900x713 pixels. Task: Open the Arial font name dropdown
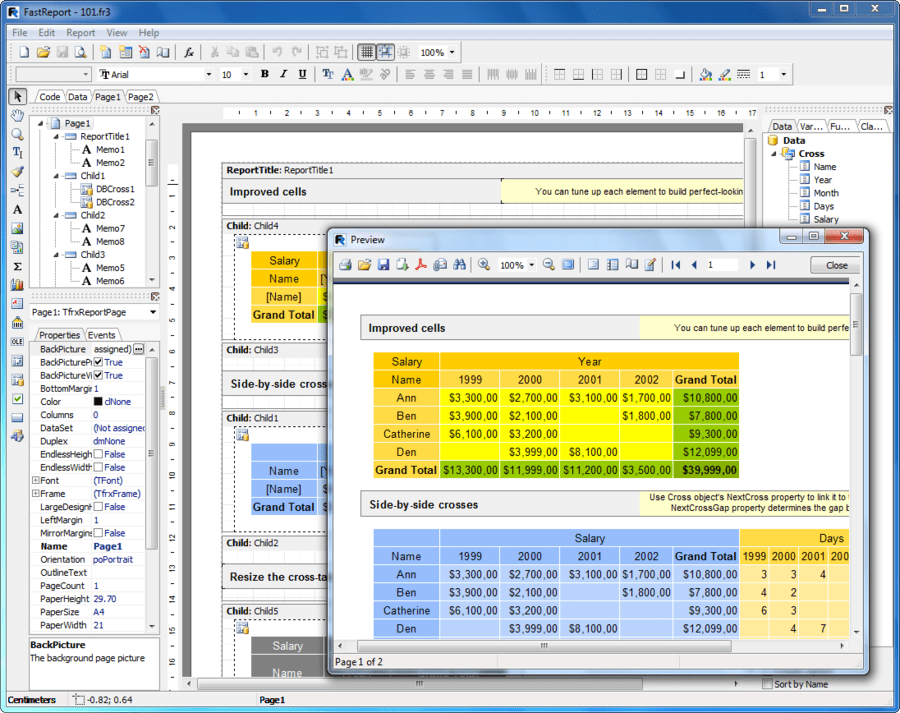coord(208,74)
